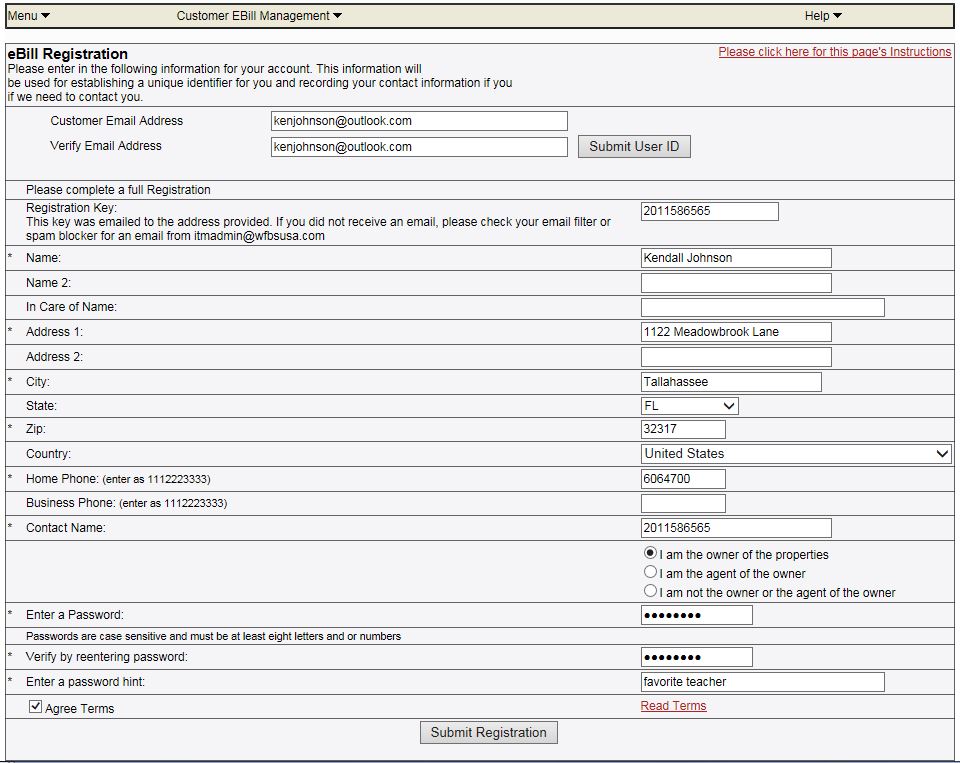
Task: Open the Menu dropdown in top bar
Action: pos(28,16)
